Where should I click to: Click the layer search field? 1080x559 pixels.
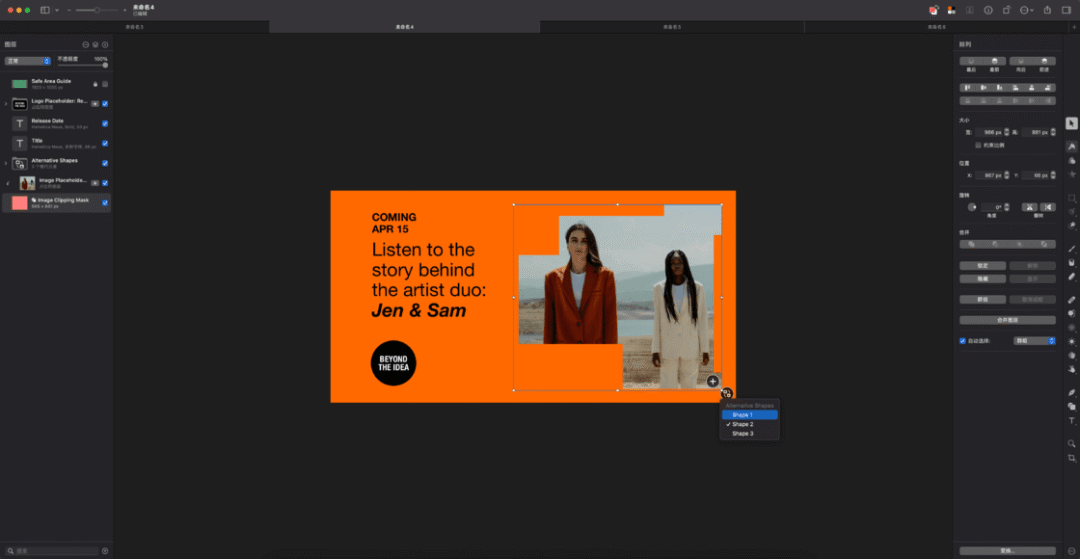tap(52, 551)
